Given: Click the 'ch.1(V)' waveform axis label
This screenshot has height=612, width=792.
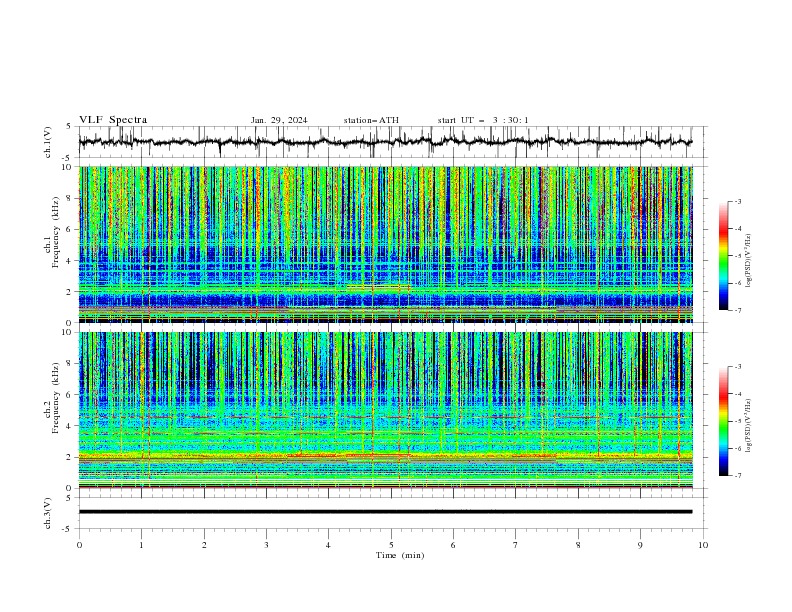Looking at the screenshot, I should (x=48, y=142).
